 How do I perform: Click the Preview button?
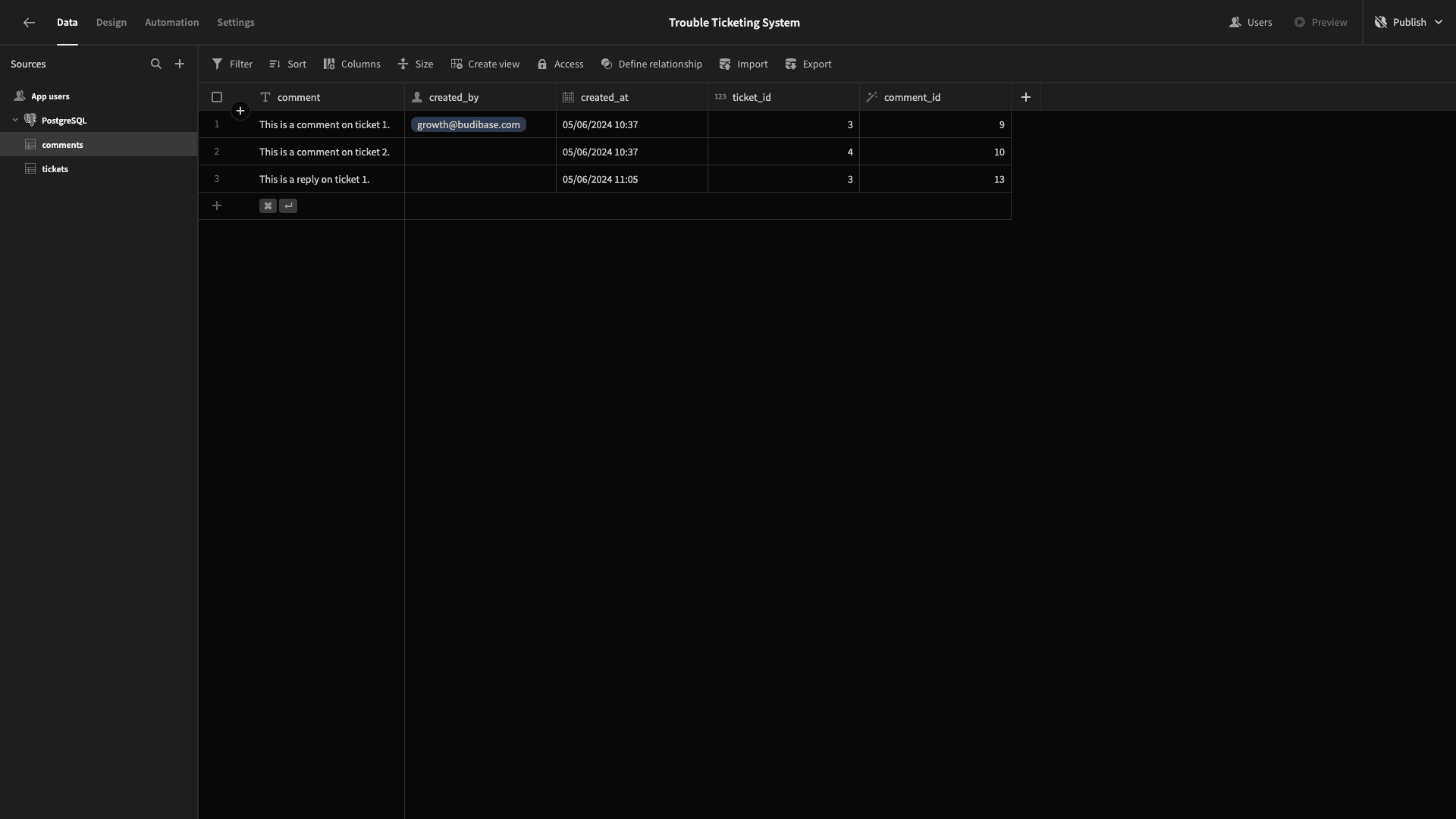click(1320, 23)
